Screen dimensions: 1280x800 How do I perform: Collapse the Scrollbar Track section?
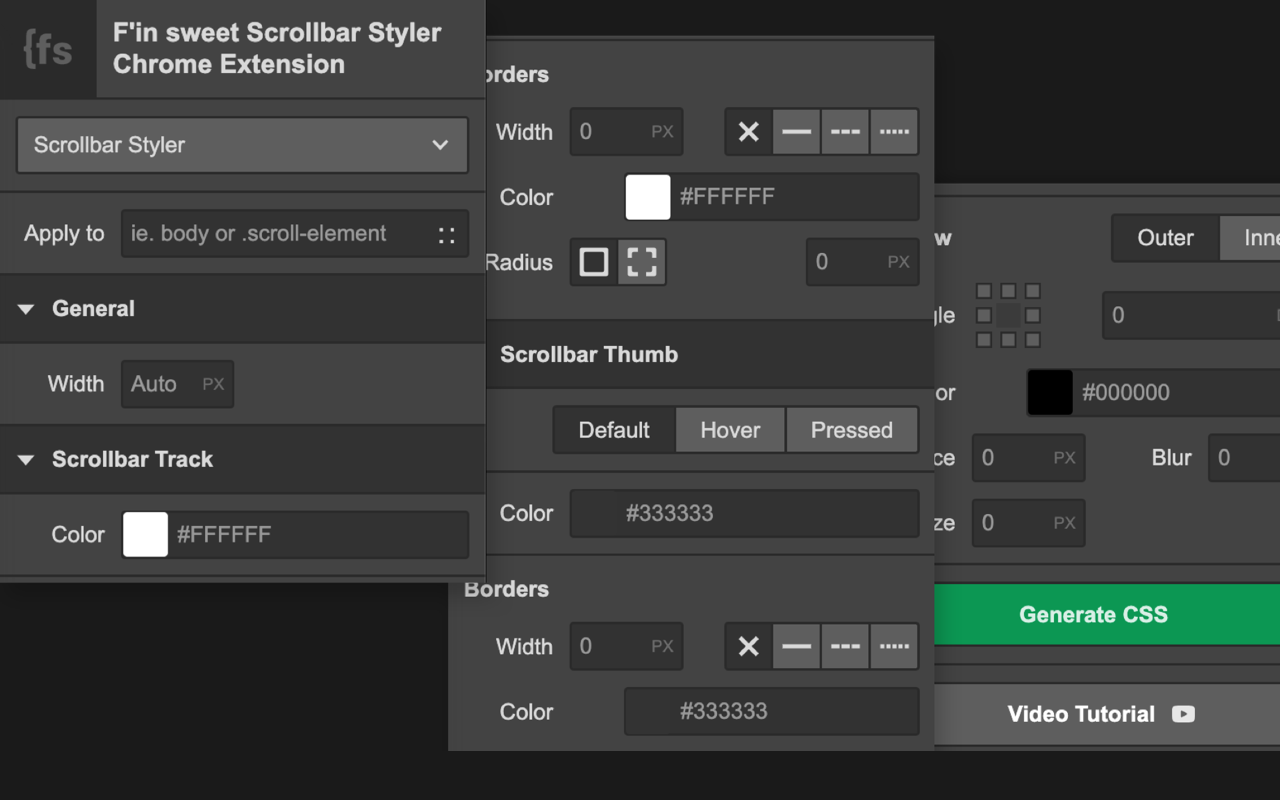pos(27,460)
